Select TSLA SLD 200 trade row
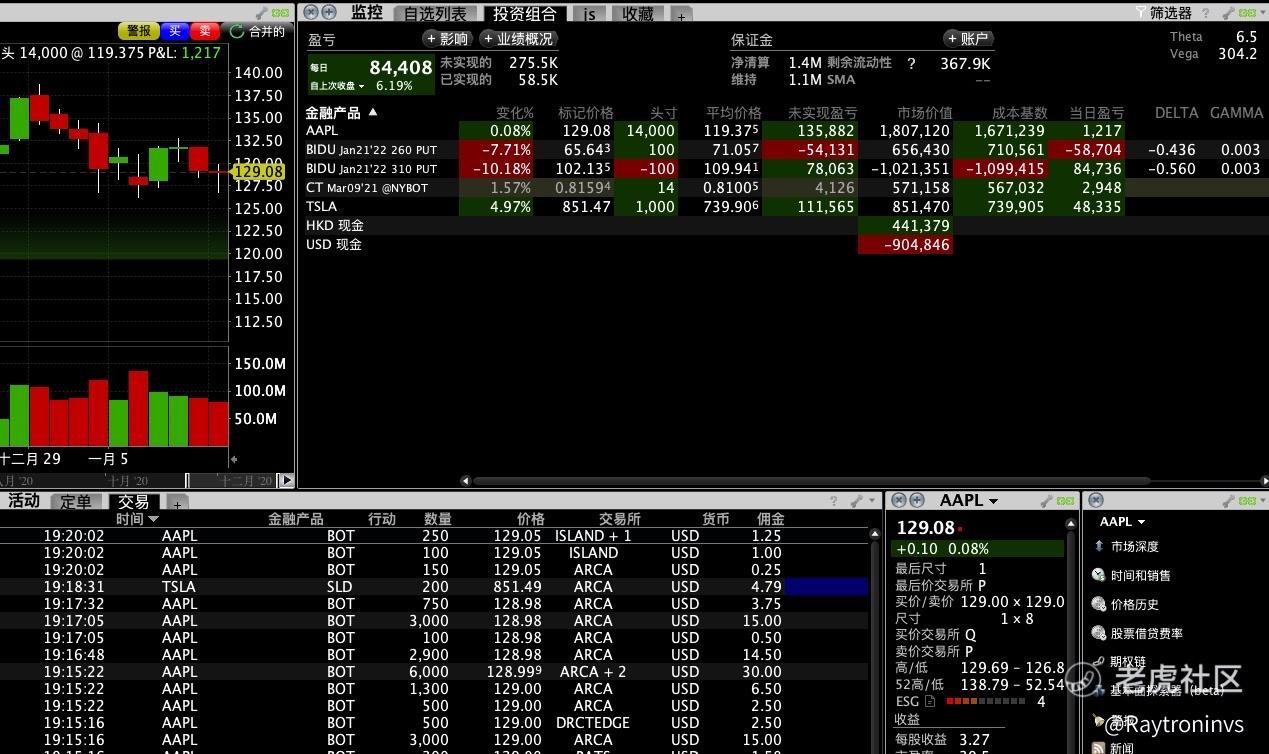Screen dimensions: 1269x754 (435, 587)
